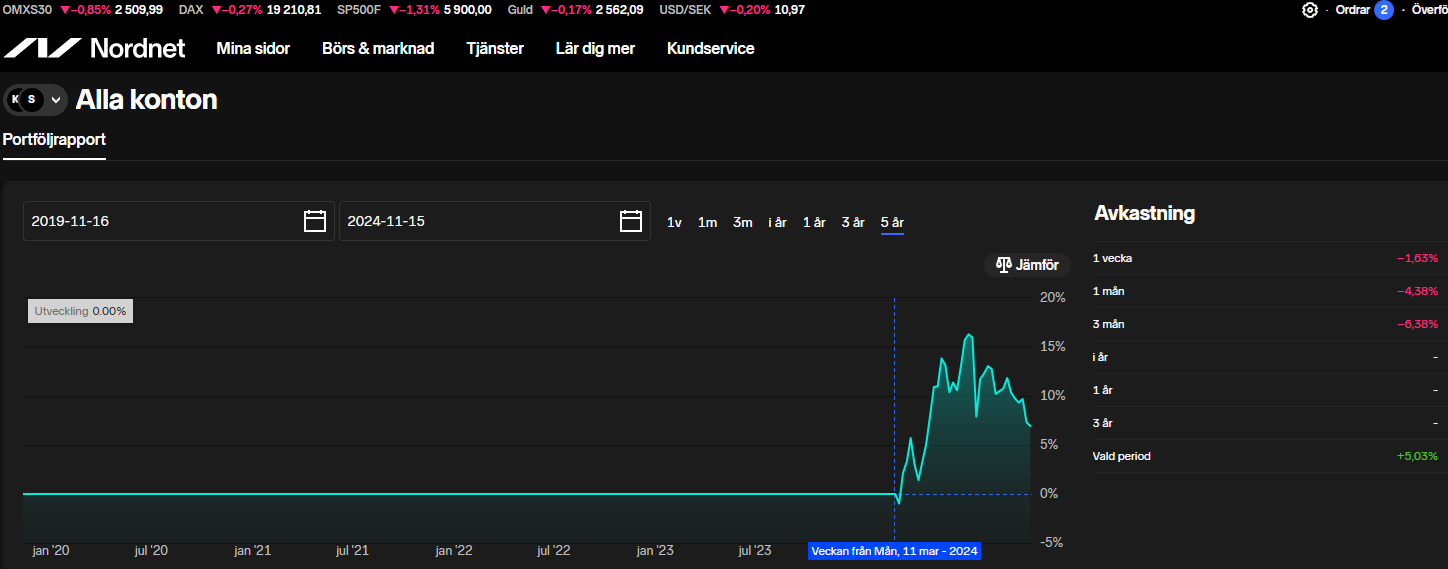Viewport: 1448px width, 569px height.
Task: Expand the account selector chevron
Action: click(x=56, y=99)
